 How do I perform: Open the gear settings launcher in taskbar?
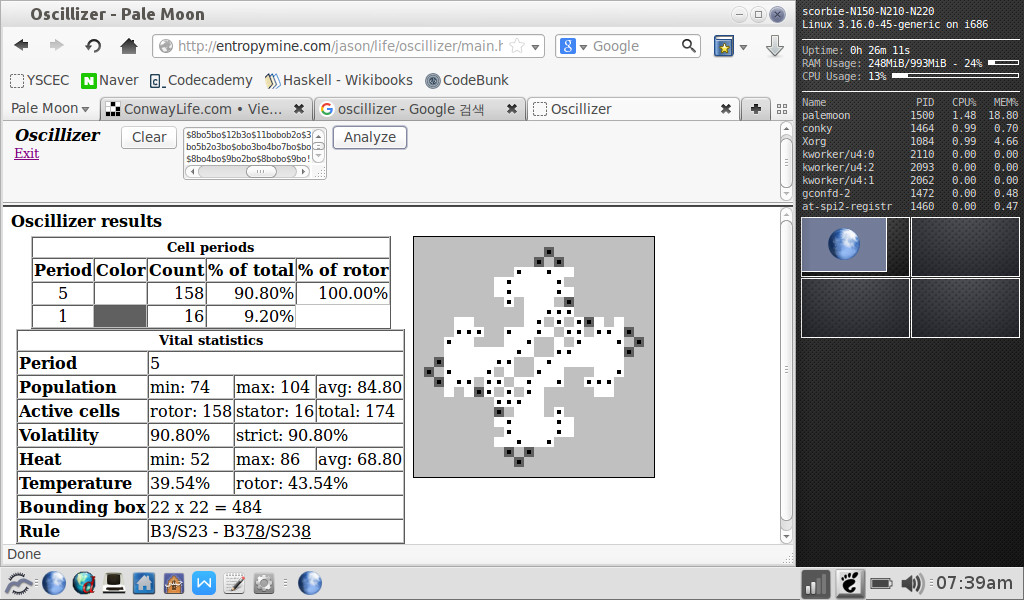pos(264,583)
